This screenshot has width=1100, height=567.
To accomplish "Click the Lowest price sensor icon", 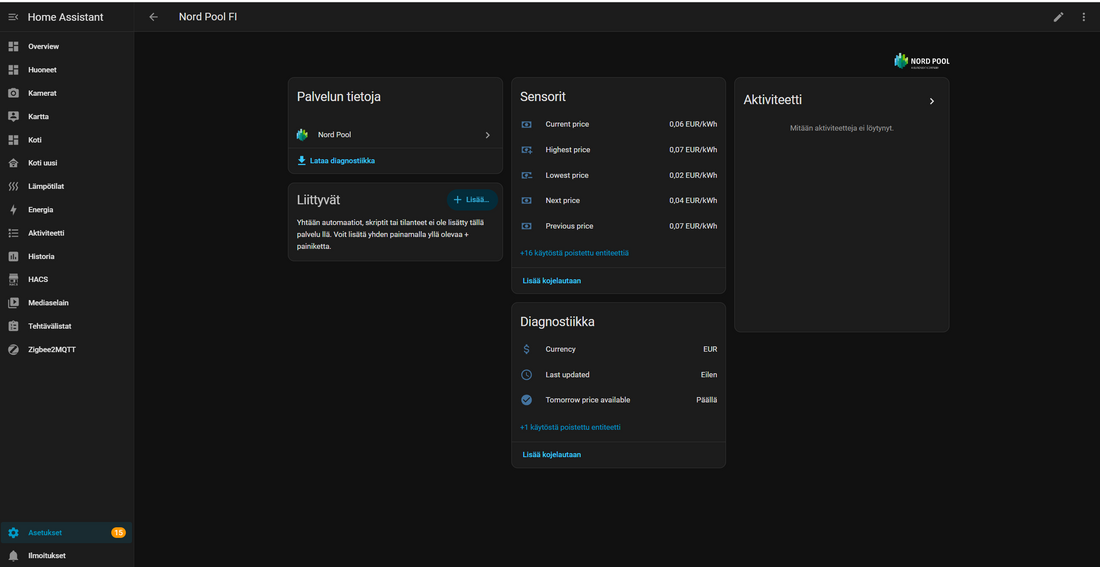I will tap(526, 175).
